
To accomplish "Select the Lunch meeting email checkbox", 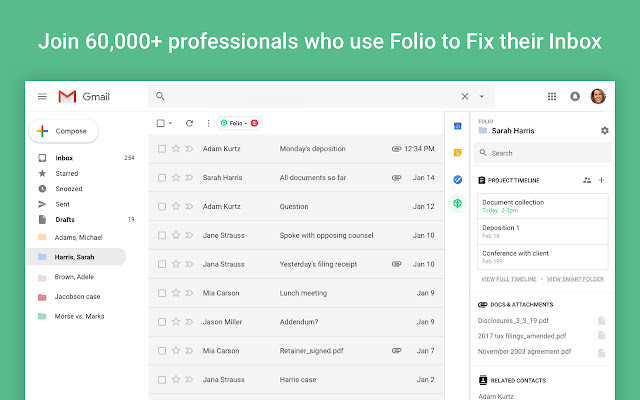I will 162,293.
